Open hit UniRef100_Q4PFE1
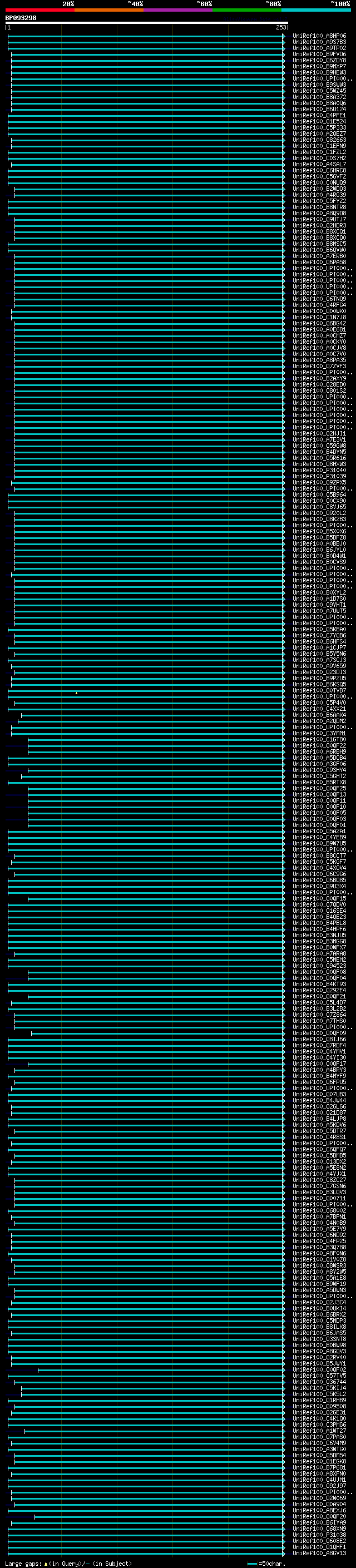This screenshot has height=1568, width=356. [x=319, y=115]
